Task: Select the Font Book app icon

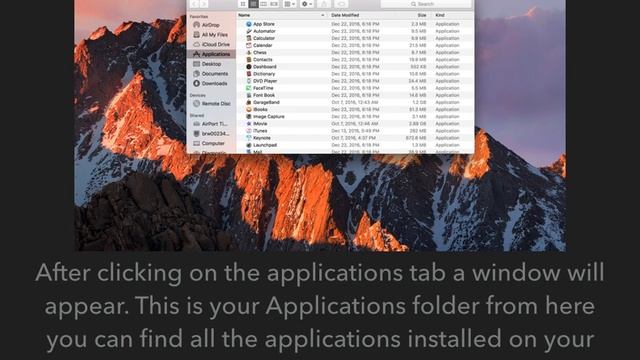Action: [249, 95]
